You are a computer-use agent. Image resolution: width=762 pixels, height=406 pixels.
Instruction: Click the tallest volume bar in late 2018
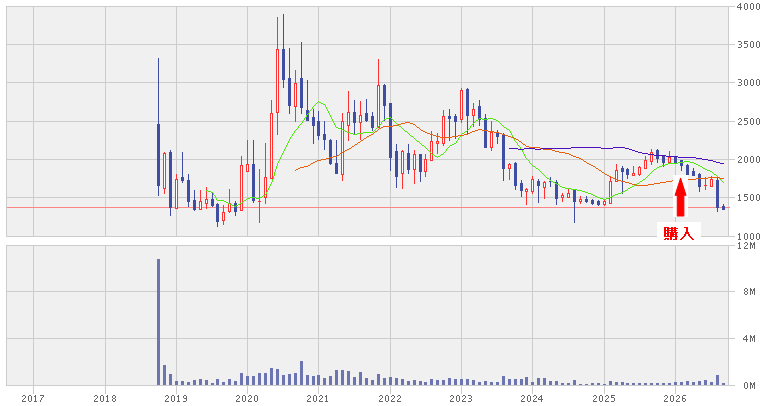coord(158,322)
